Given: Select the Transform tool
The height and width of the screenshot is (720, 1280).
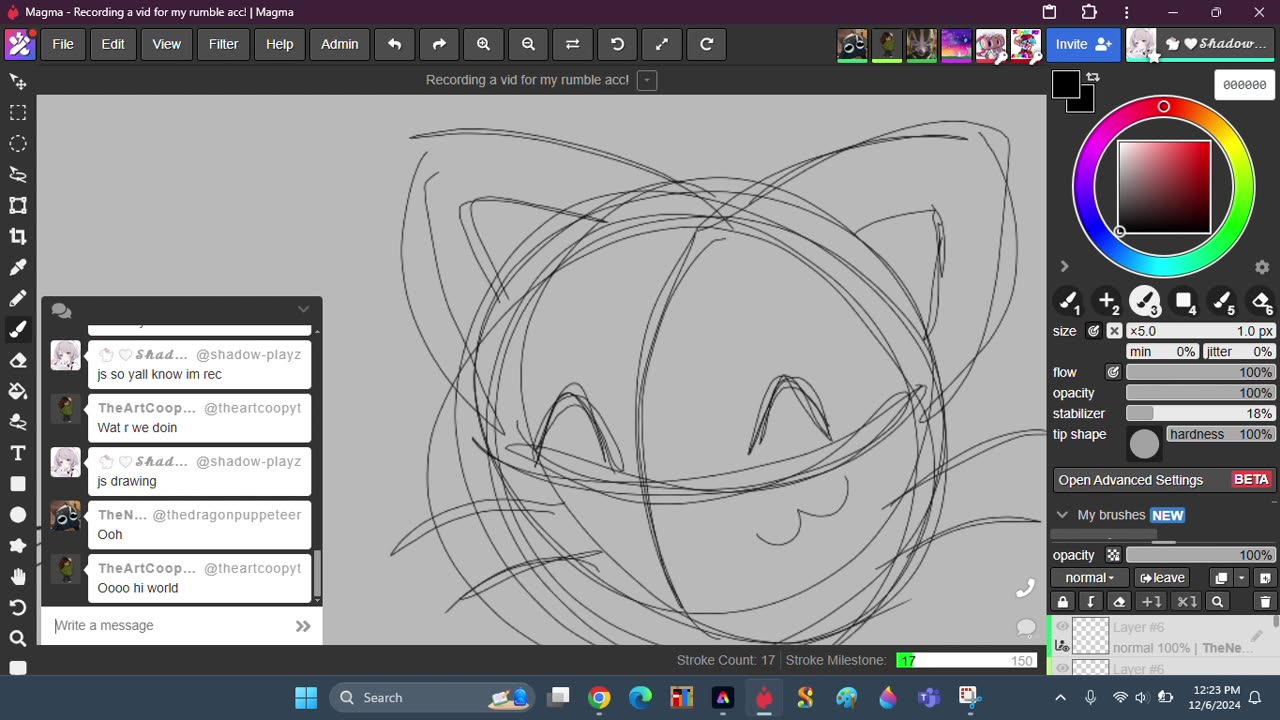Looking at the screenshot, I should click(x=18, y=205).
